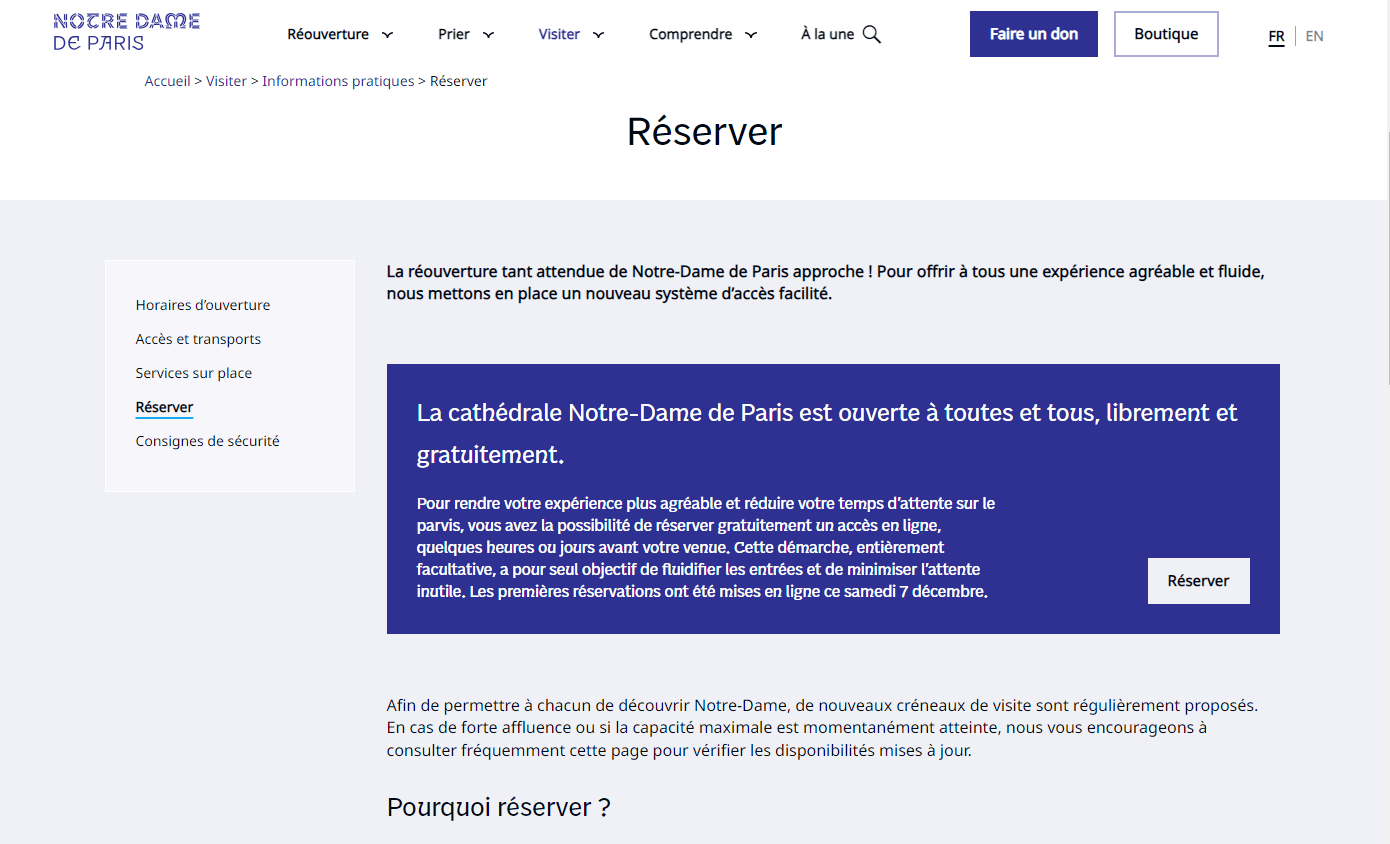Click the page scrollbar thumb
This screenshot has width=1390, height=844.
click(x=1386, y=257)
